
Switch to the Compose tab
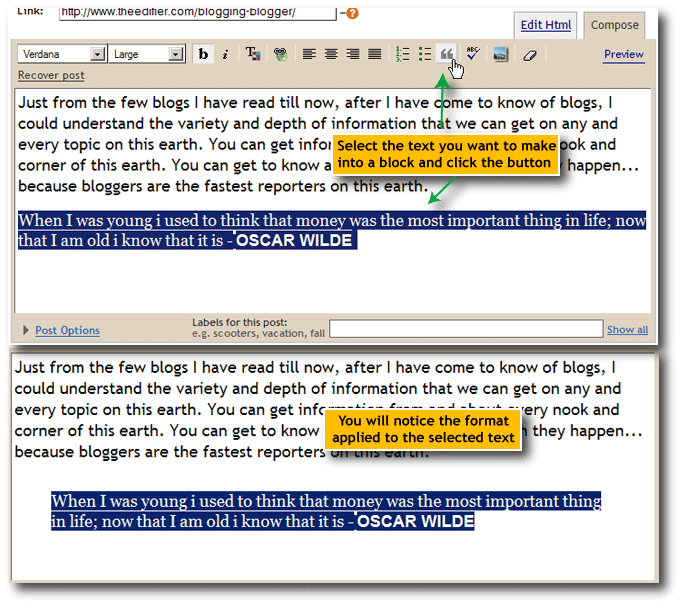[x=615, y=25]
